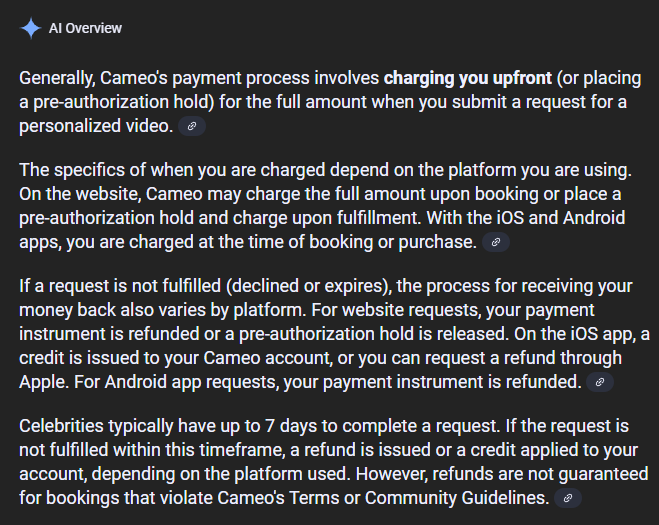This screenshot has width=659, height=525.
Task: Click the bold "charging you upfront" text
Action: click(x=468, y=78)
